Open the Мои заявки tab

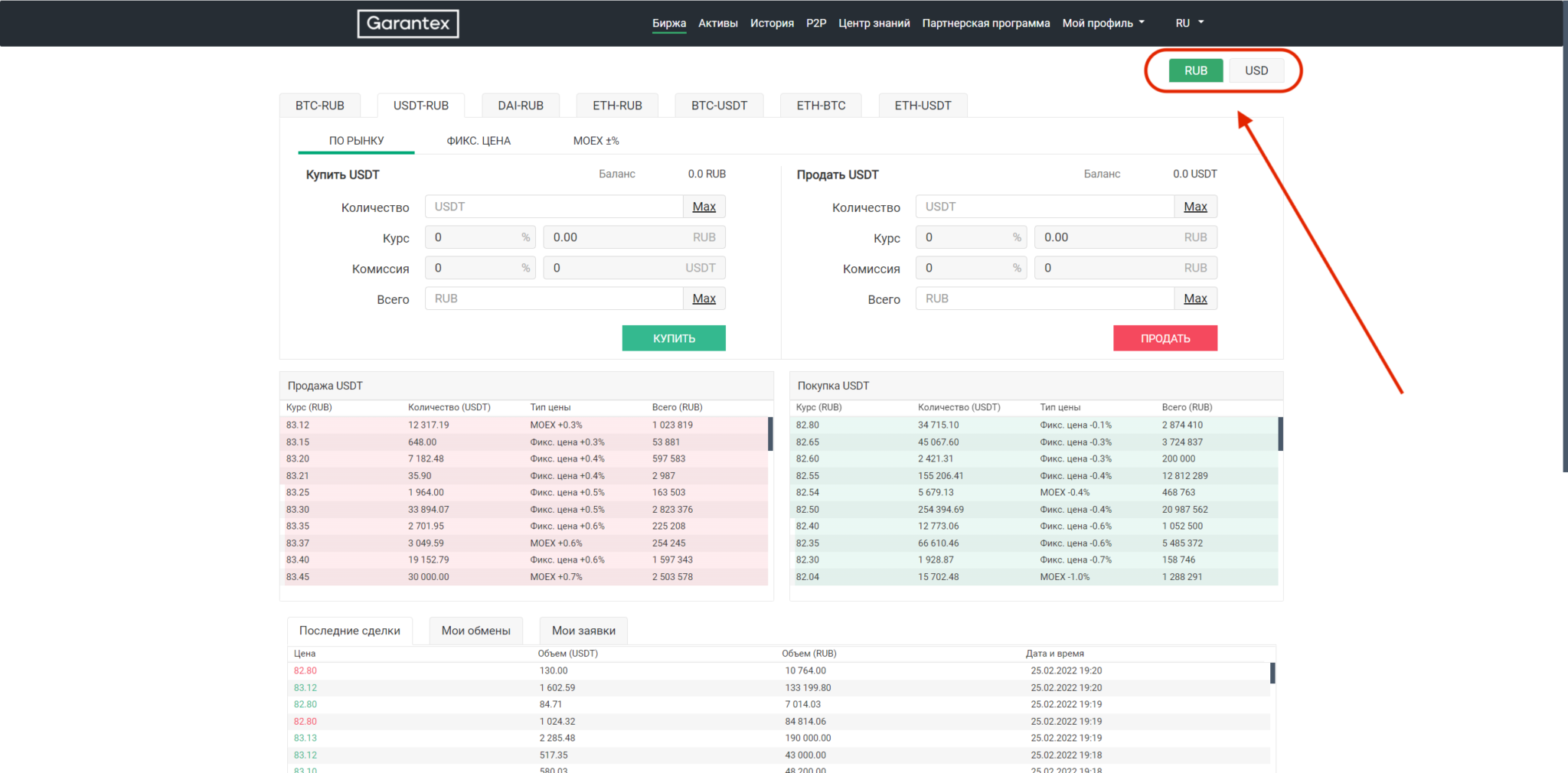click(583, 631)
